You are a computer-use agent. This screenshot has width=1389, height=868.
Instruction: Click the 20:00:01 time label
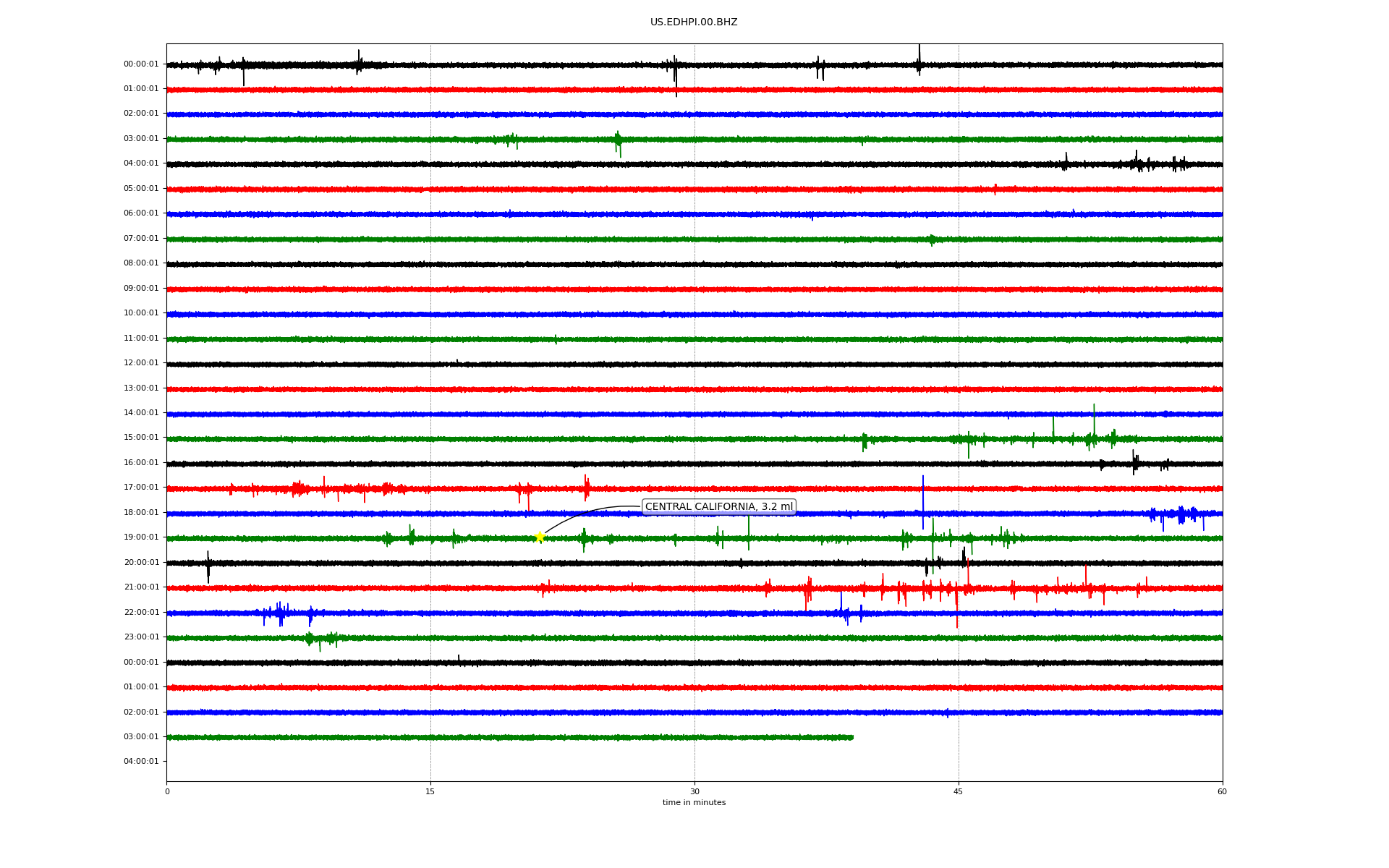(x=141, y=562)
